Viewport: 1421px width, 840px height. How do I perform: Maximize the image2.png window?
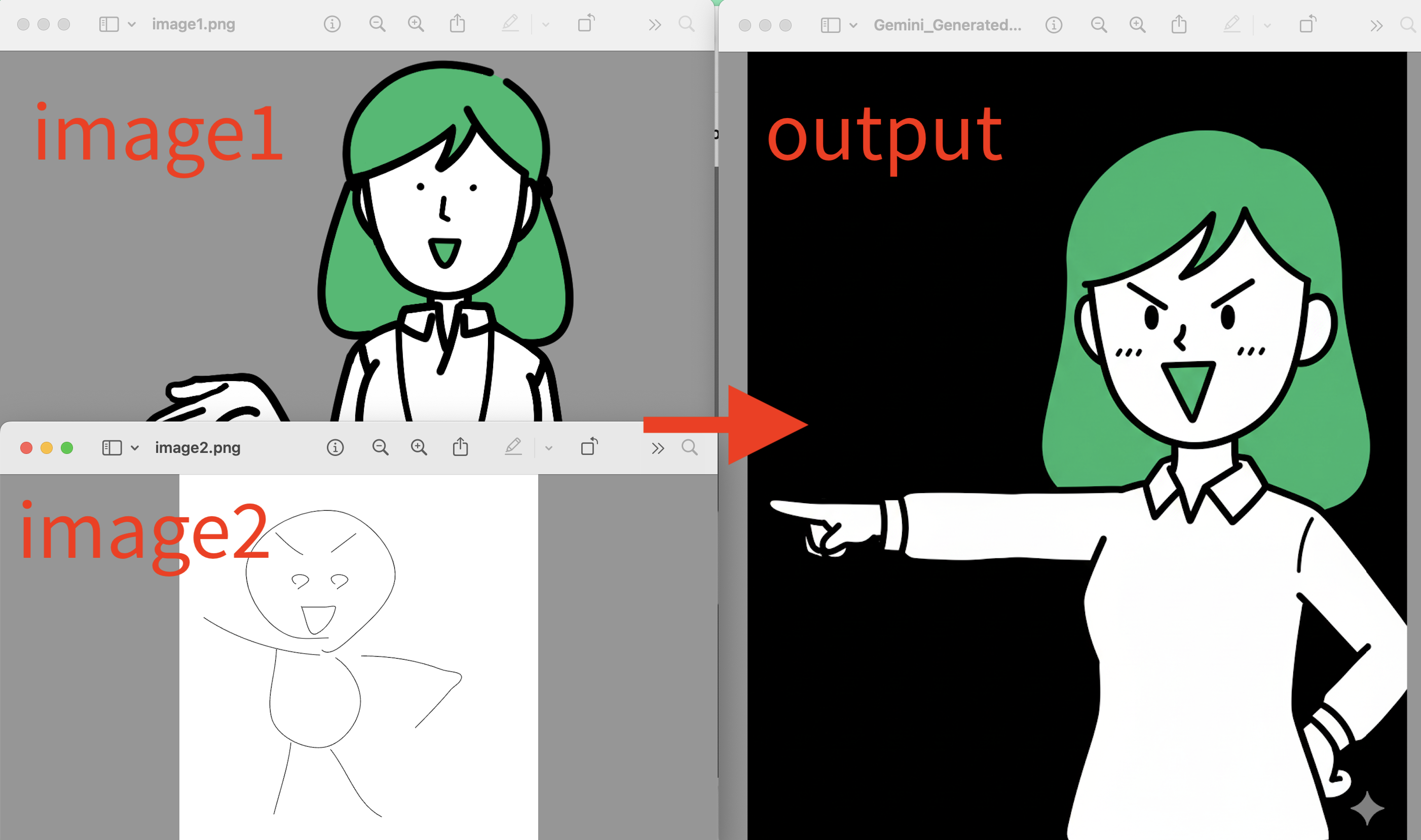tap(67, 448)
